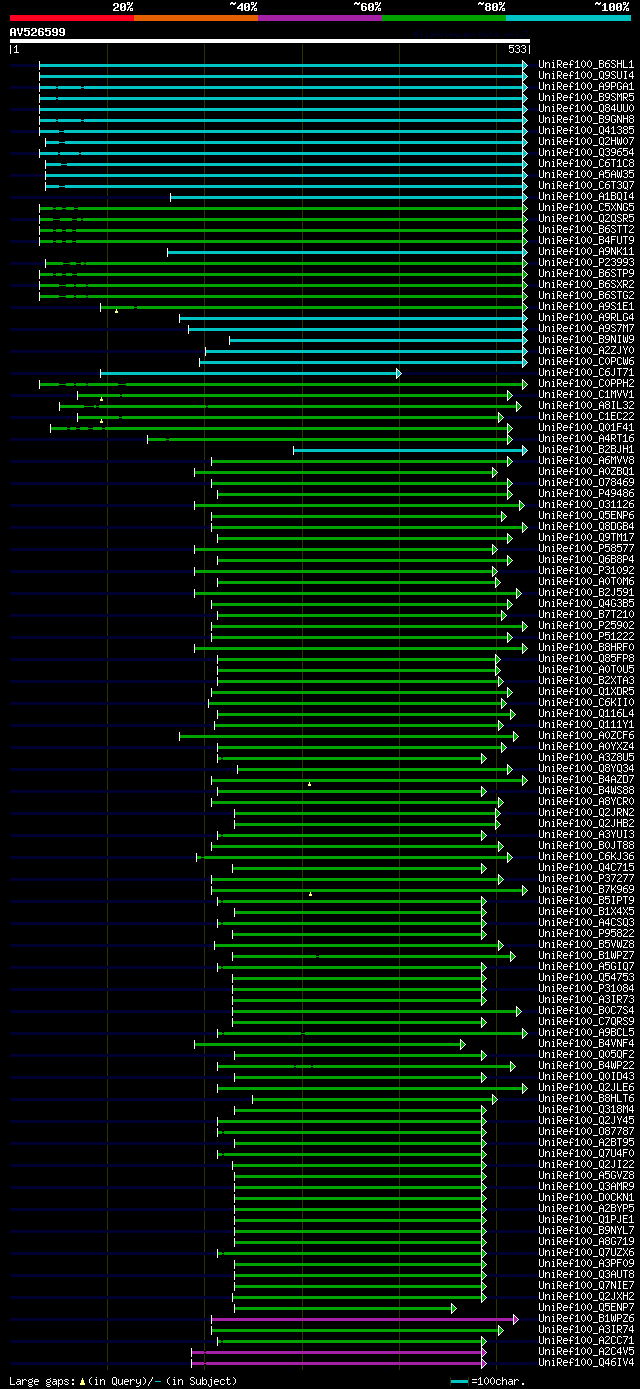Select the UniRef100_B1WPZ7 label
The image size is (640, 1389).
(586, 956)
